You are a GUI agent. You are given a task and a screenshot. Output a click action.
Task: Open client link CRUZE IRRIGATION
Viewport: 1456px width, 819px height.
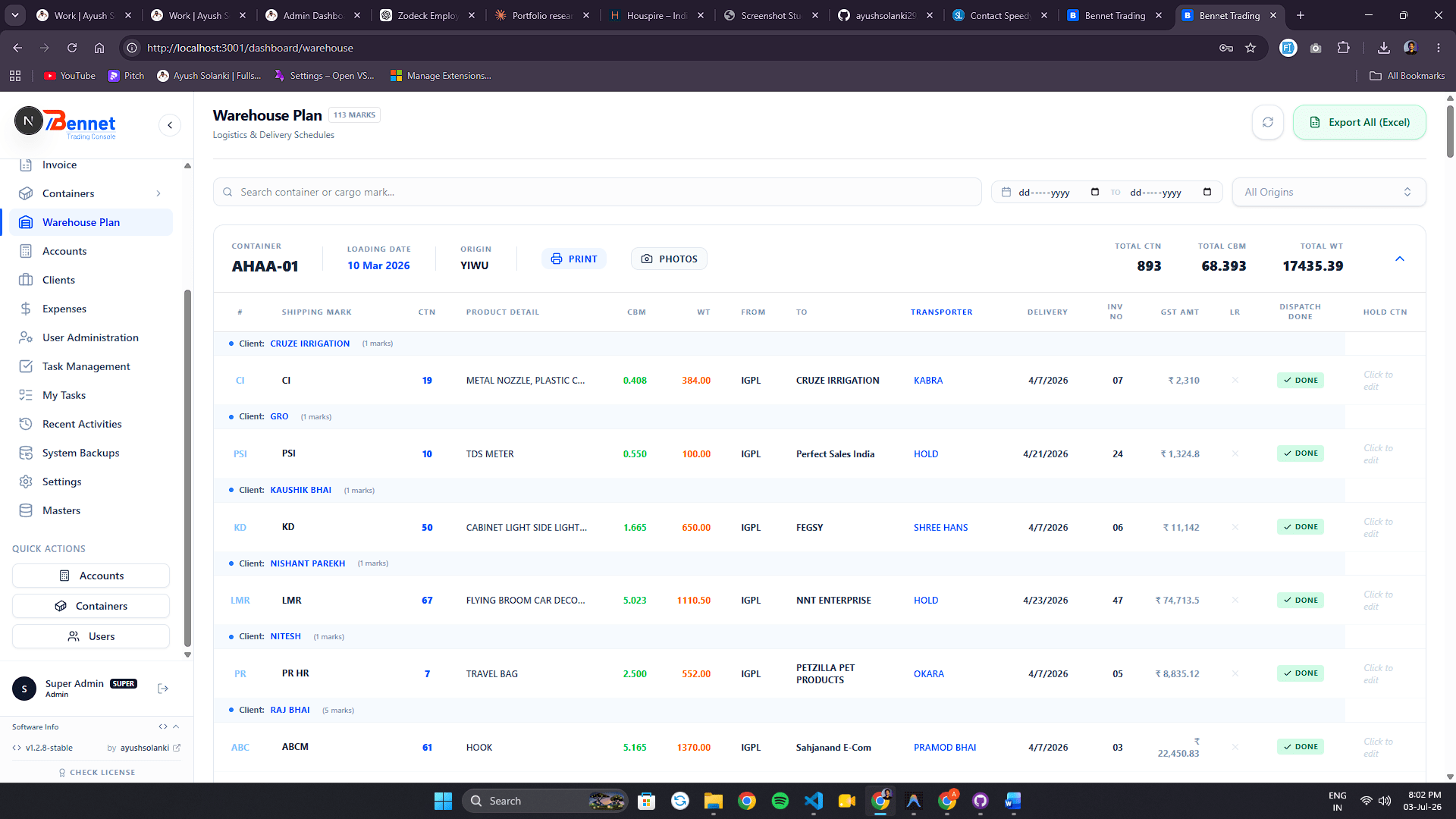(310, 344)
